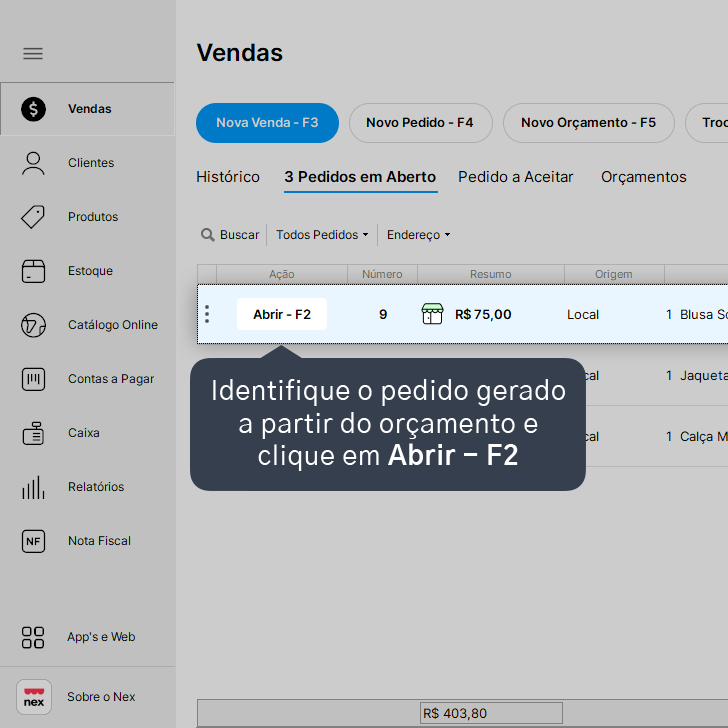Sort by the Resumo column header
728x728 pixels.
(491, 274)
